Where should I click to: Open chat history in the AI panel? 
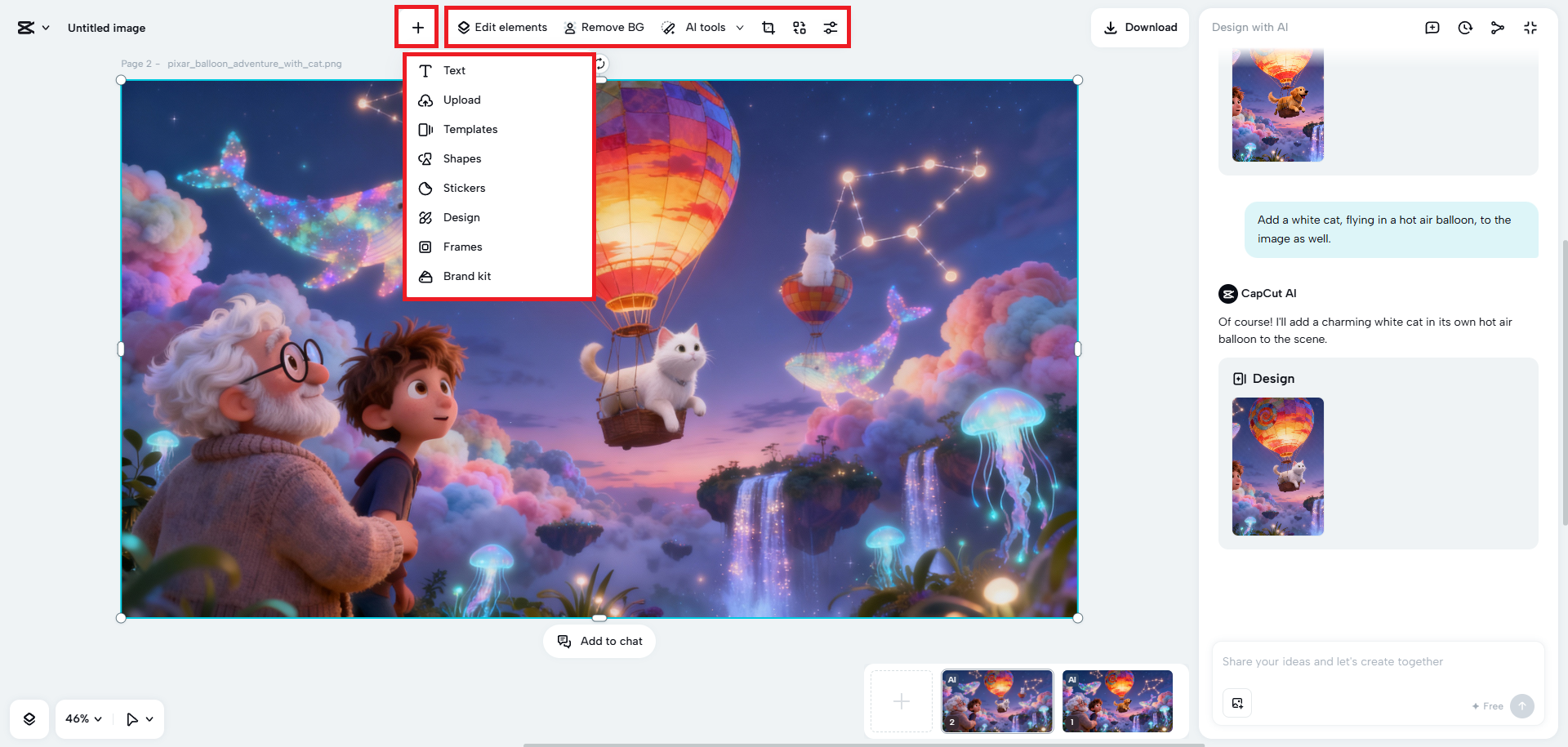click(x=1465, y=27)
